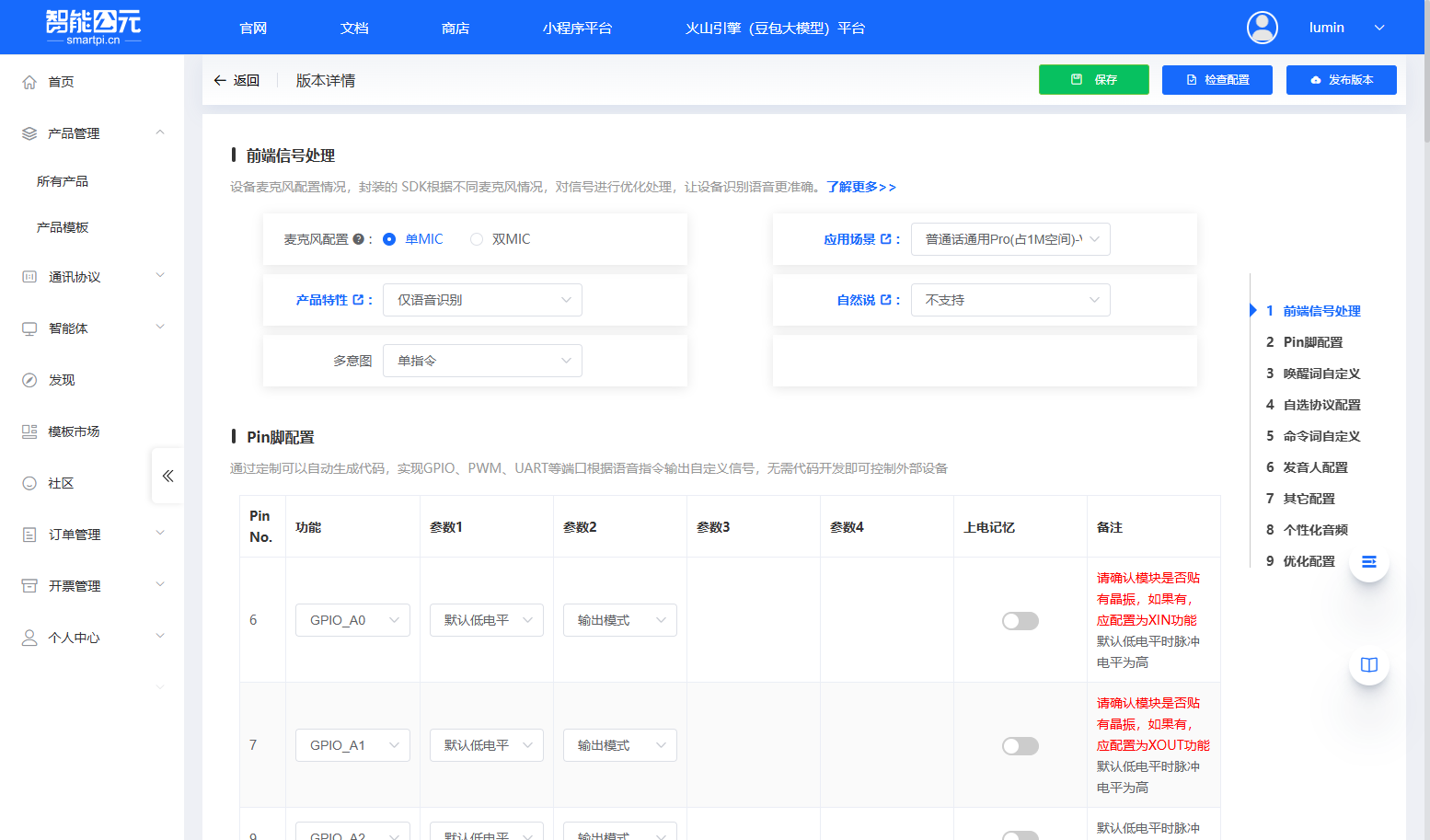Viewport: 1430px width, 840px height.
Task: Expand the 自然说 dropdown showing 不支持
Action: click(x=1009, y=300)
